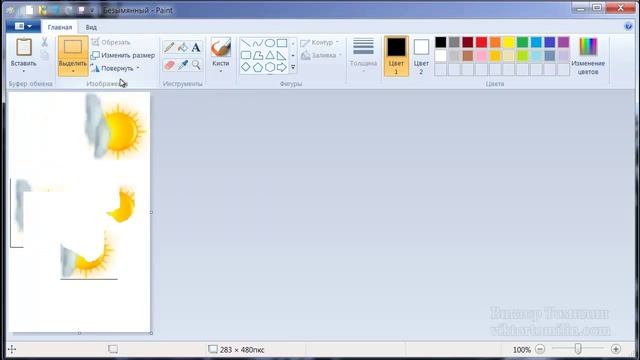Viewport: 640px width, 360px height.
Task: Select the Pencil tool
Action: [x=169, y=47]
